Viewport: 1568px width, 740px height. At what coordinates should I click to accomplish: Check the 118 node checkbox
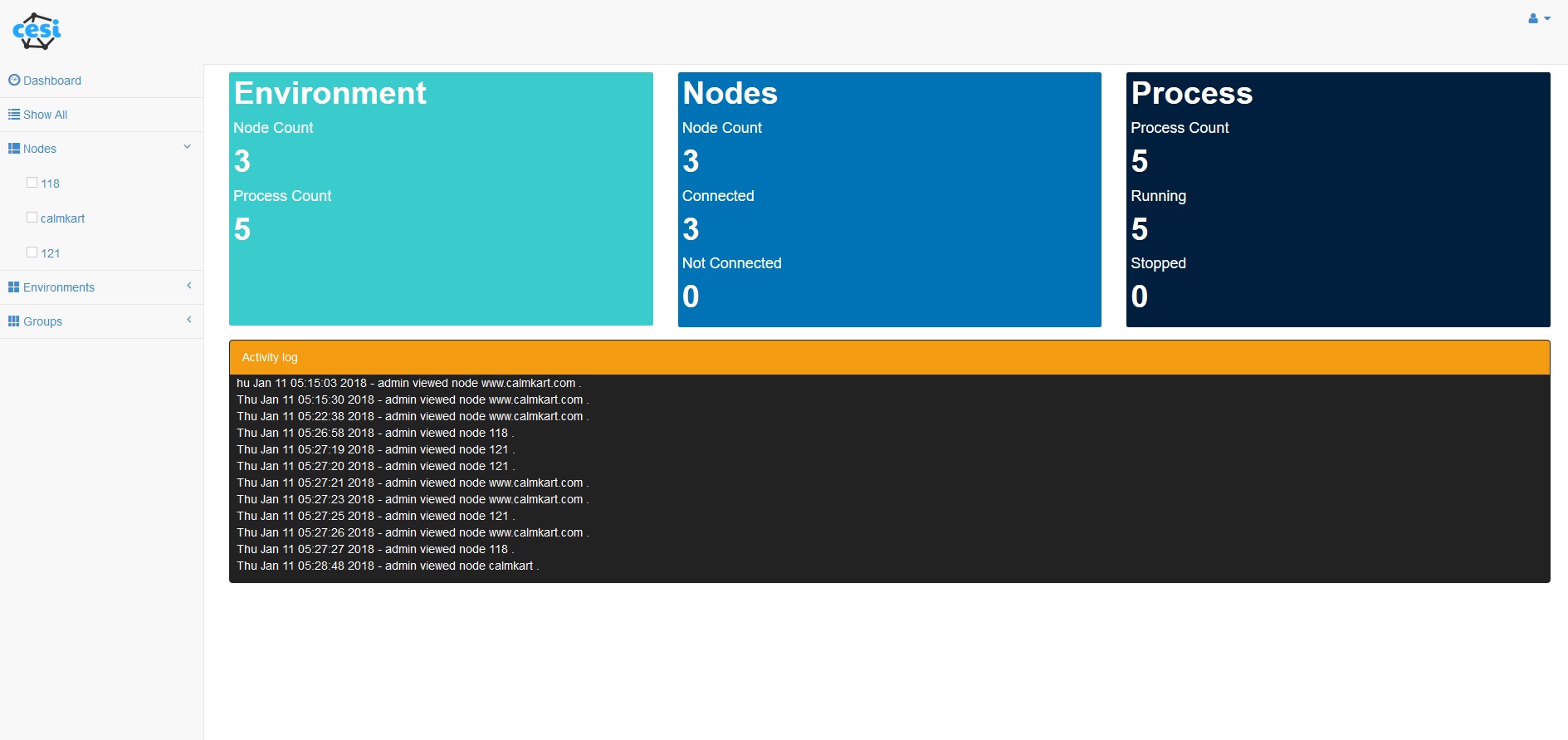click(32, 183)
